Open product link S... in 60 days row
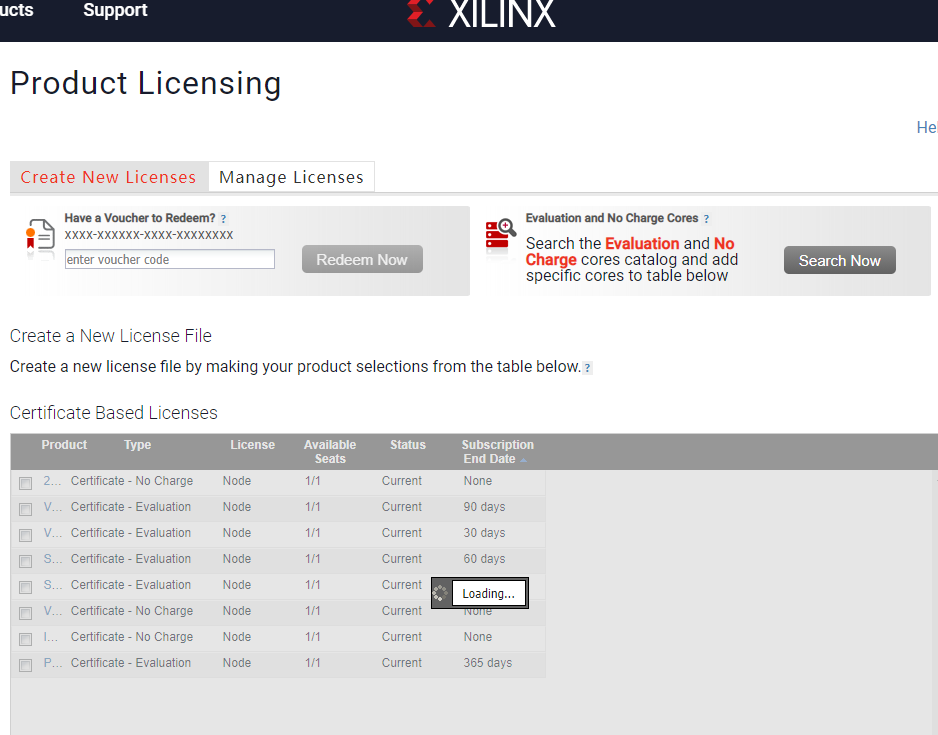 52,559
